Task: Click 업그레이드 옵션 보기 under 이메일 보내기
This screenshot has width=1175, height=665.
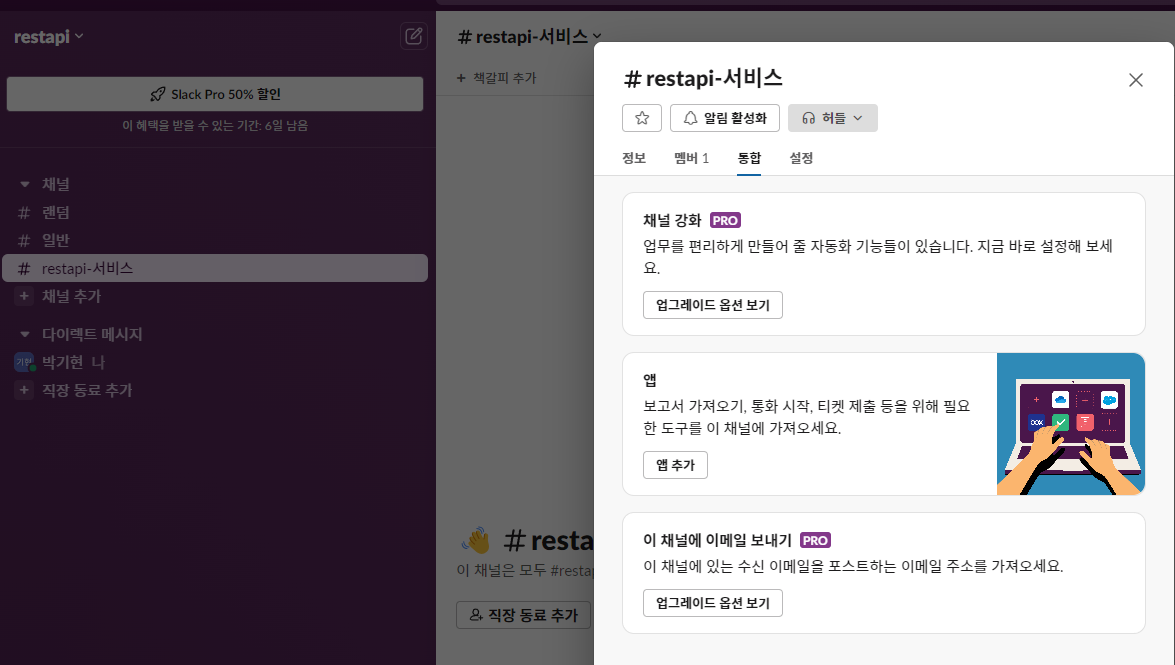Action: tap(713, 603)
